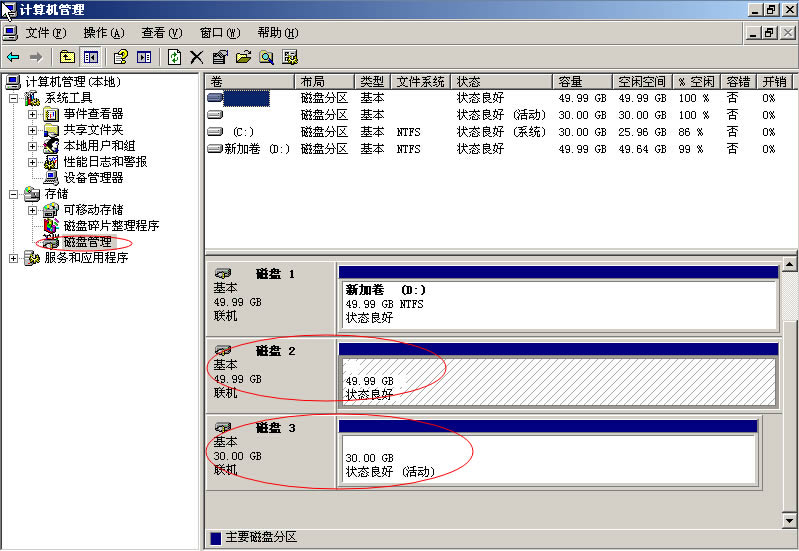Click the Up one level folder icon
Screen dimensions: 799x551
(67, 57)
